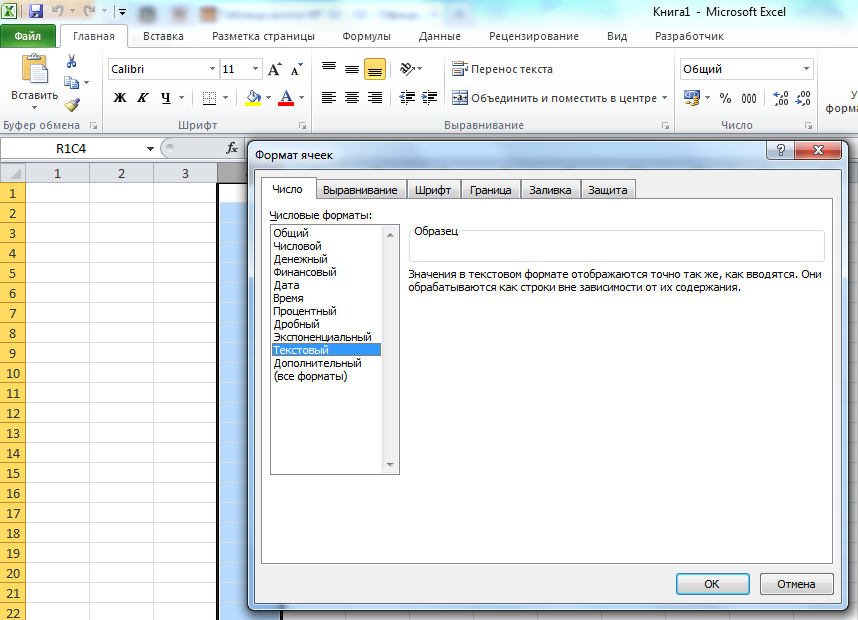858x620 pixels.
Task: Toggle bottom vertical alignment
Action: pyautogui.click(x=375, y=69)
